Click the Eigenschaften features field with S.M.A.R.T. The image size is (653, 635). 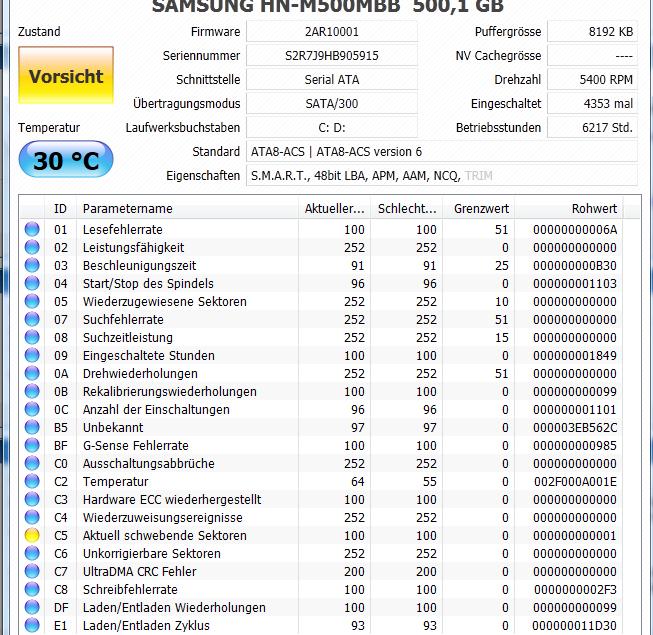click(x=442, y=176)
